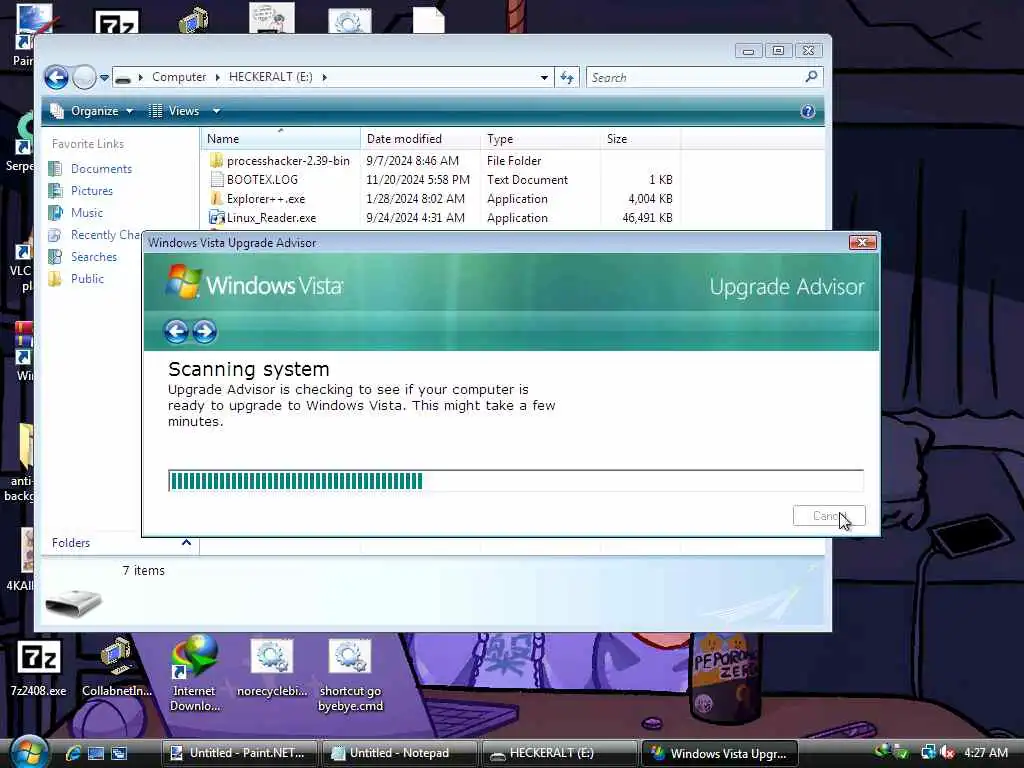Open Searches favorite link
This screenshot has height=768, width=1024.
(x=83, y=257)
